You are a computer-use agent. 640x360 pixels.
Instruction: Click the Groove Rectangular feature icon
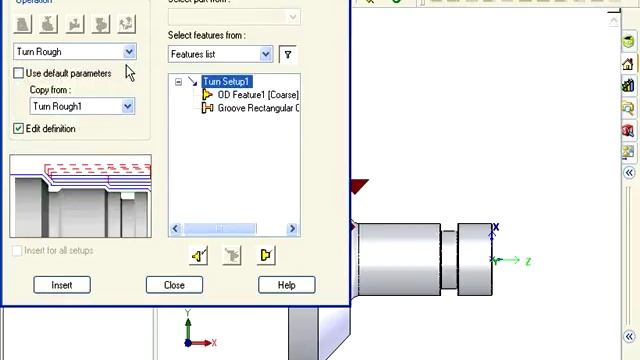click(207, 108)
